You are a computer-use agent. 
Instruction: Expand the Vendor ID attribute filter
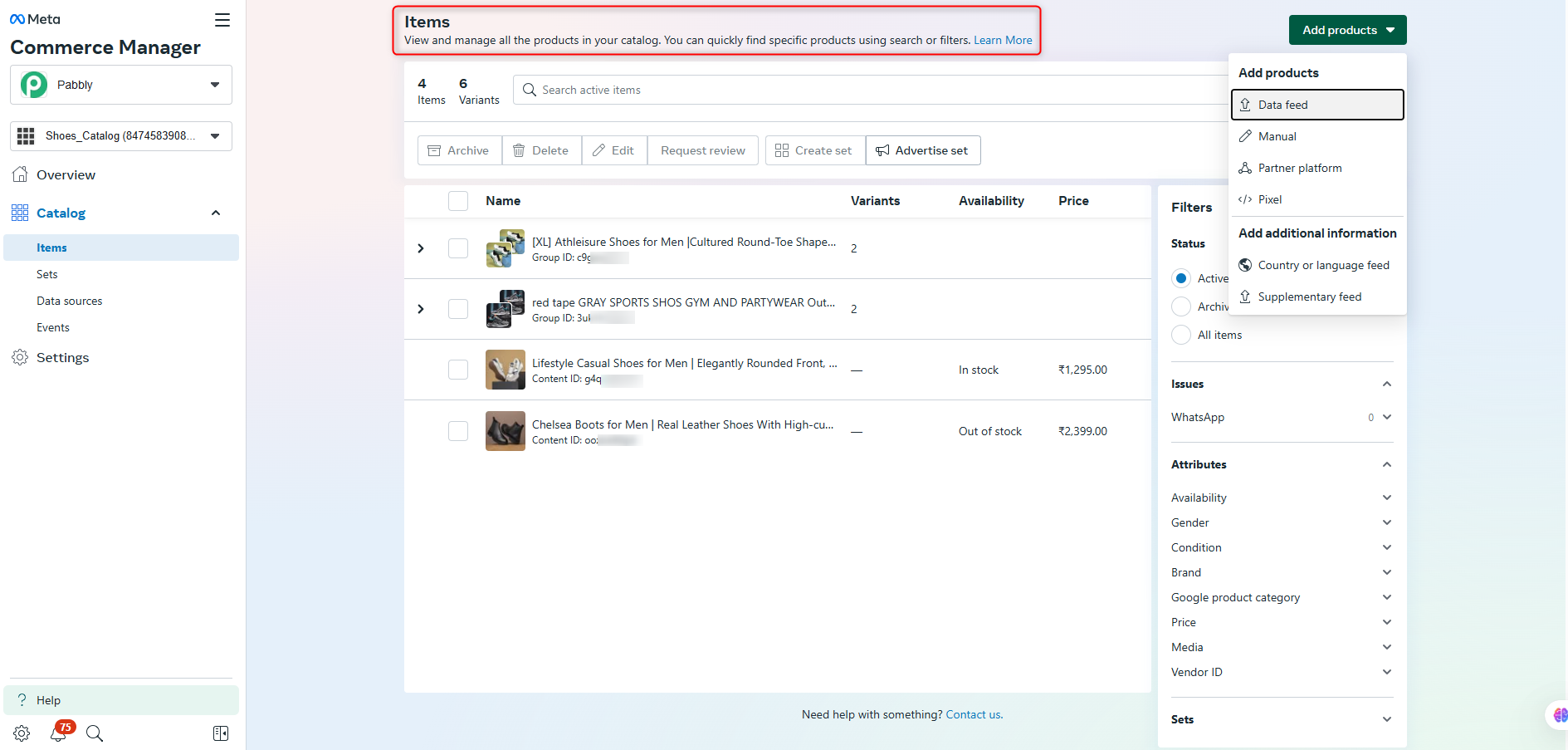(x=1386, y=672)
